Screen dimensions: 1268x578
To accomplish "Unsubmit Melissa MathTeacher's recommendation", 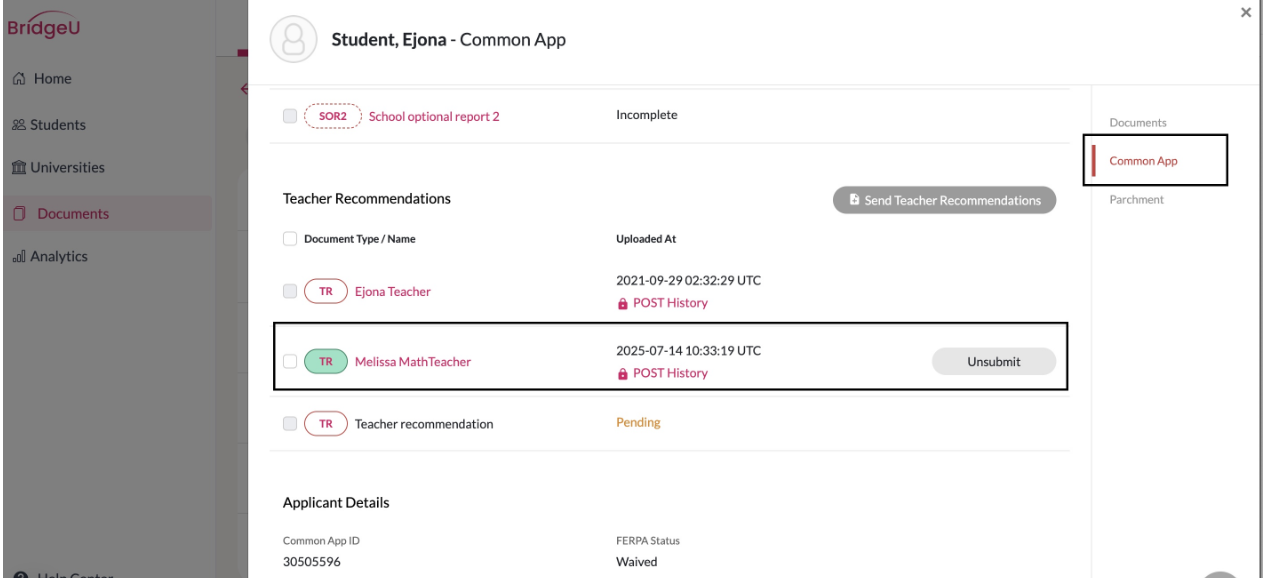I will pyautogui.click(x=994, y=362).
